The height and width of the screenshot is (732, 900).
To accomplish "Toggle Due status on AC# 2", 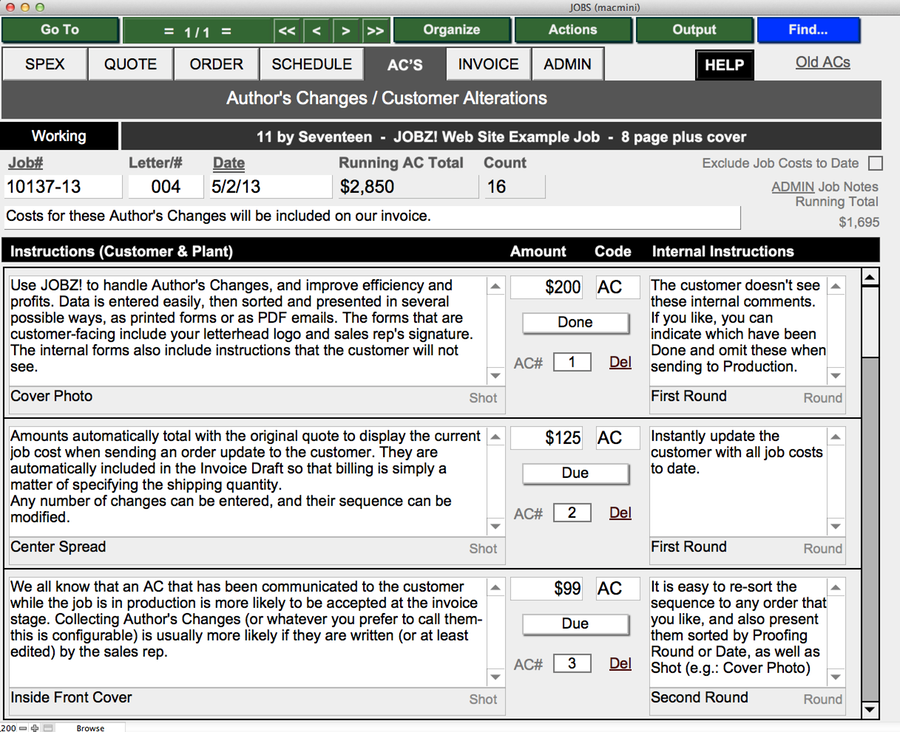I will [x=575, y=473].
